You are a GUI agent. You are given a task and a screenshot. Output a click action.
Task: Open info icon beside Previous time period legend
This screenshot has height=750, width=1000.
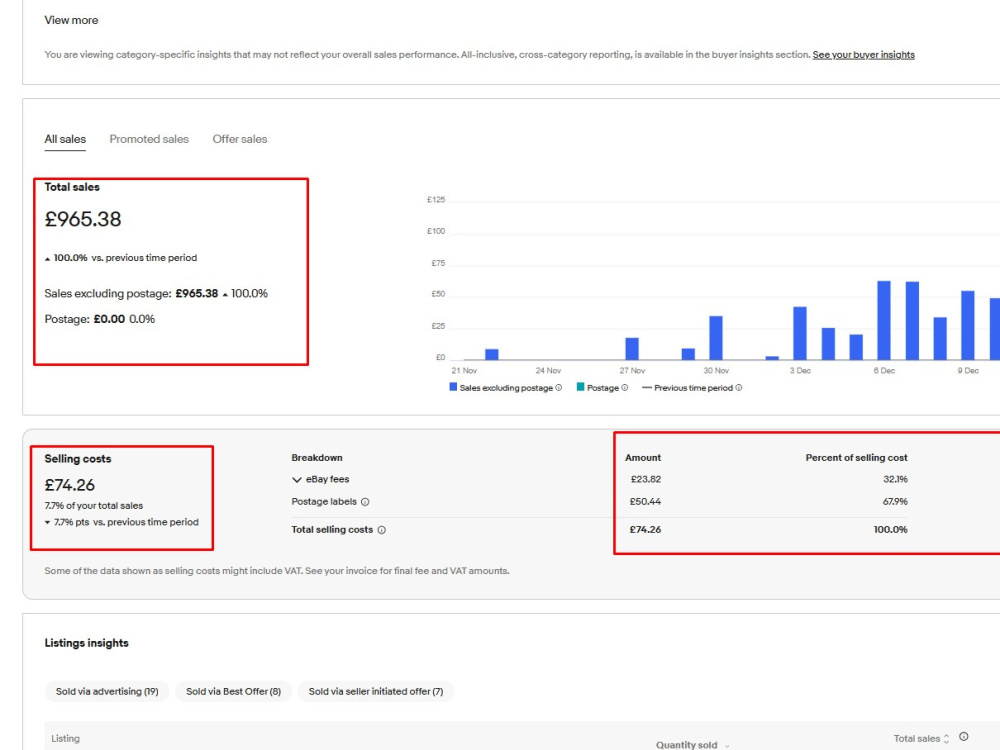coord(739,388)
